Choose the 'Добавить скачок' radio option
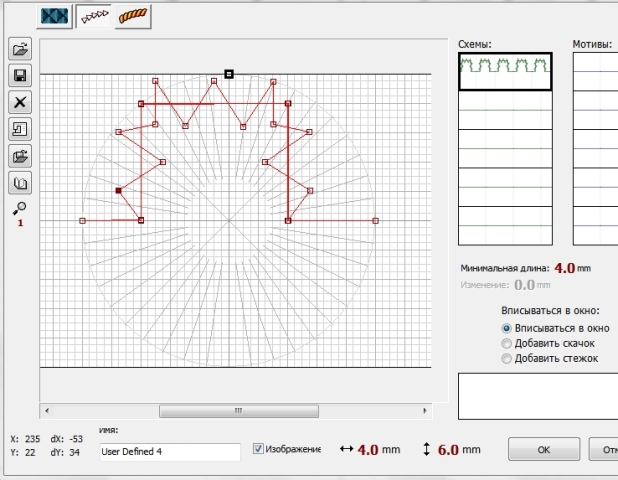This screenshot has height=480, width=618. coord(507,343)
